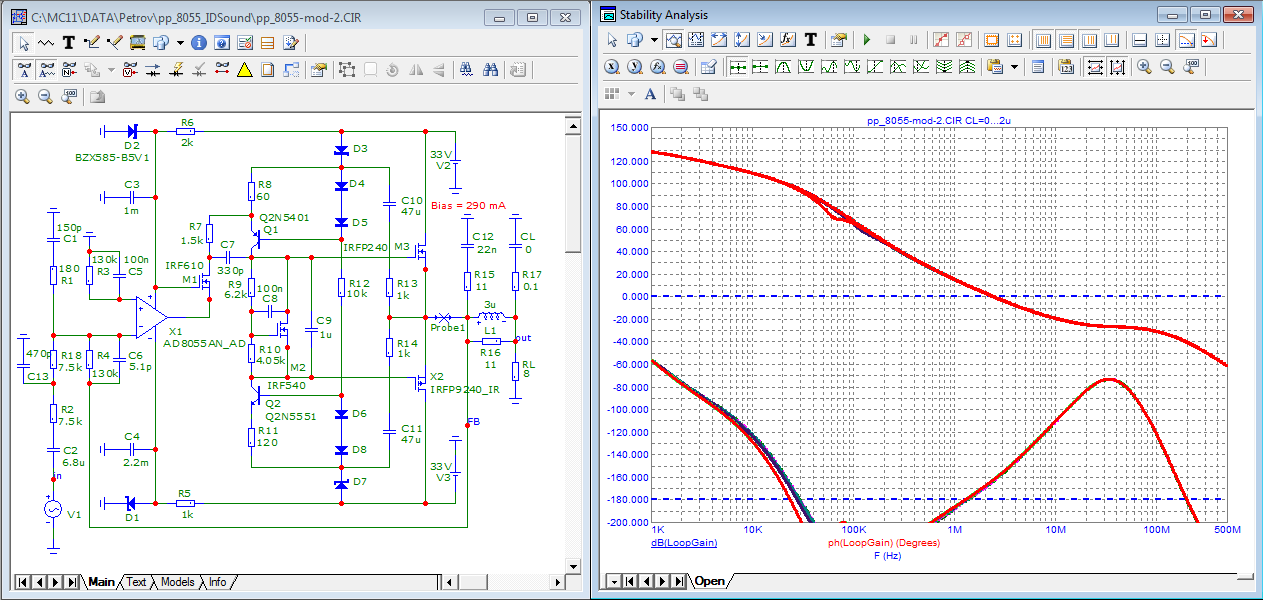Click the dB(LoopGain) plot label link
Viewport: 1263px width, 600px height.
(683, 543)
